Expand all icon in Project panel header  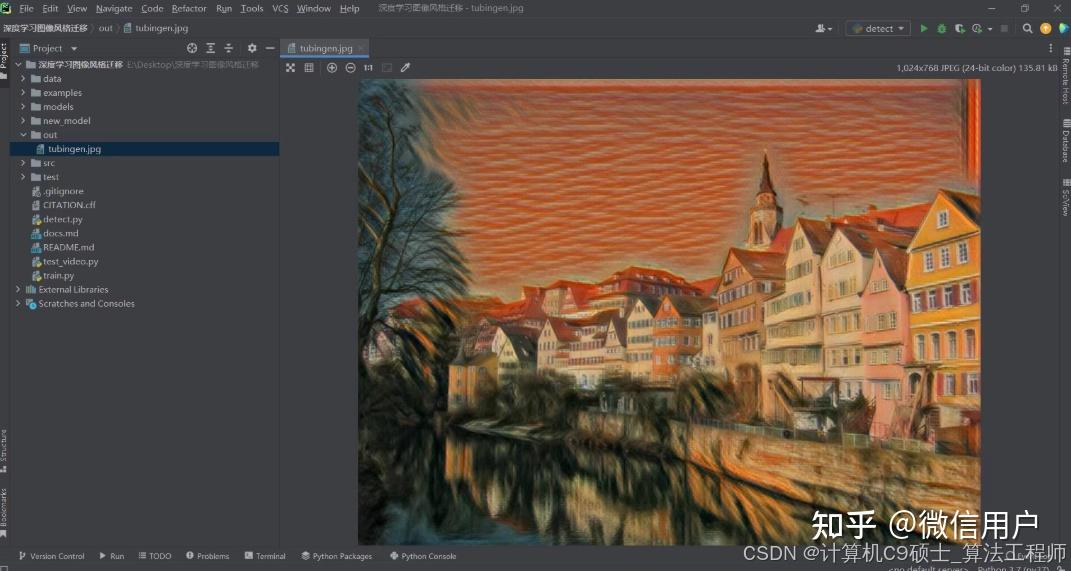[210, 48]
